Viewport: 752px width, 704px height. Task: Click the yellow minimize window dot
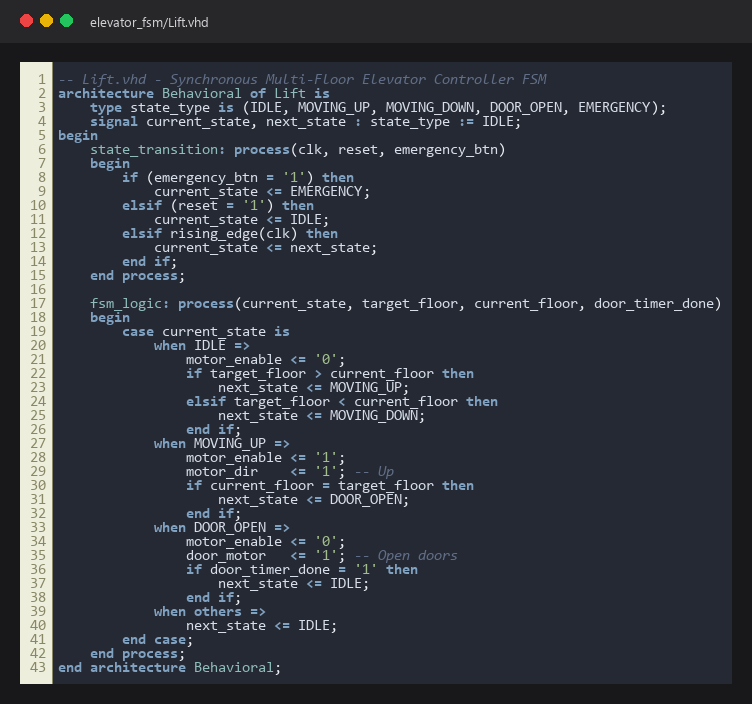pyautogui.click(x=47, y=21)
